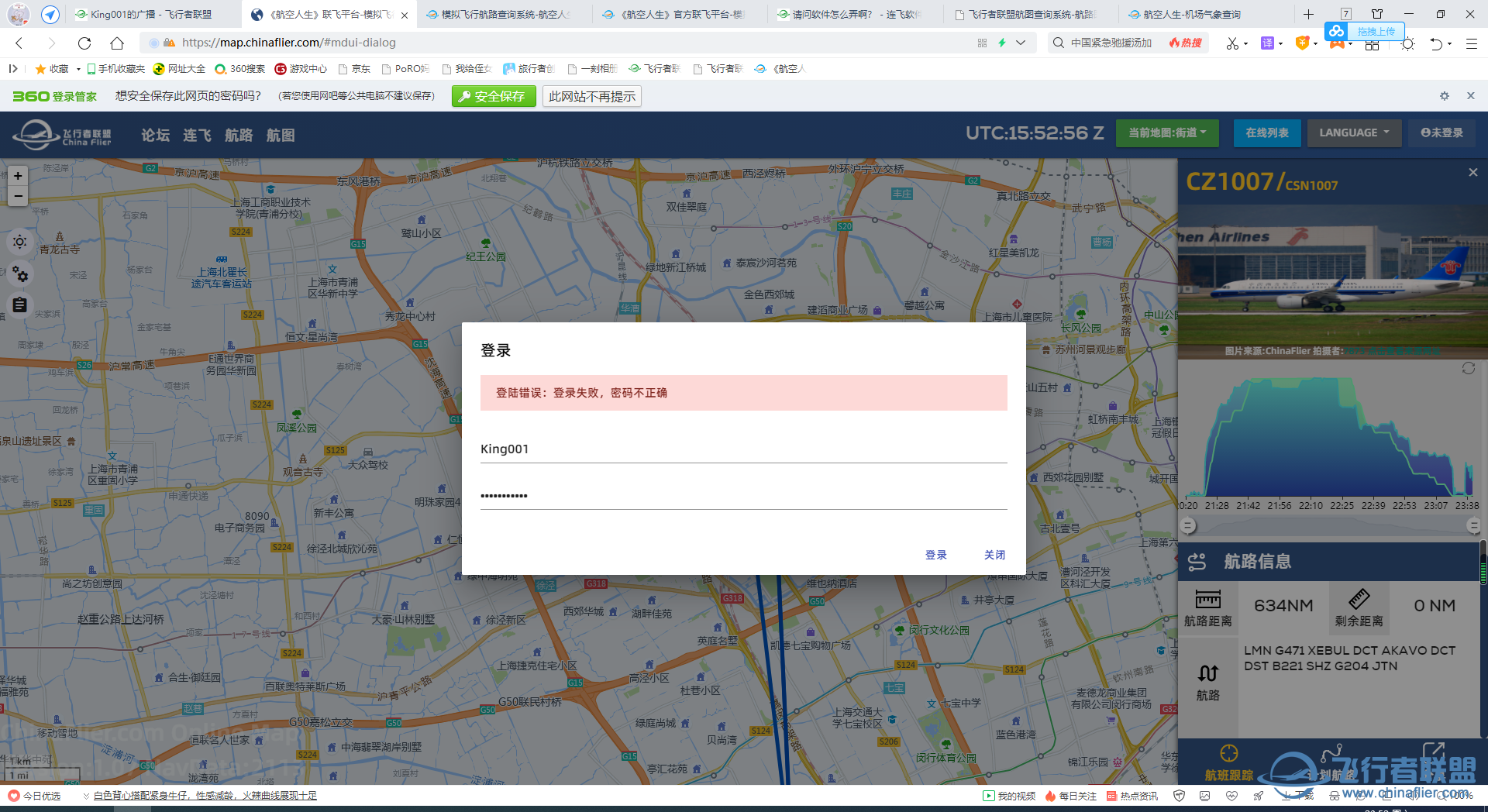Click the right chart range handle
This screenshot has height=812, width=1488.
[x=1474, y=526]
